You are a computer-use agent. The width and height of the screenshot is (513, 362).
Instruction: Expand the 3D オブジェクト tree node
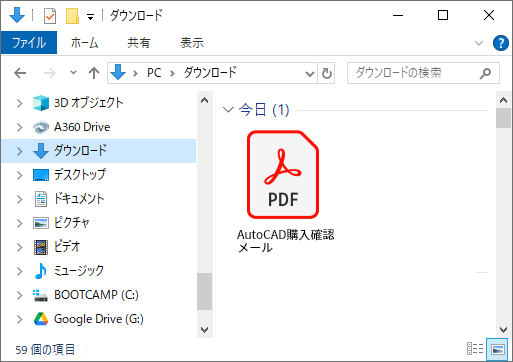[x=20, y=103]
